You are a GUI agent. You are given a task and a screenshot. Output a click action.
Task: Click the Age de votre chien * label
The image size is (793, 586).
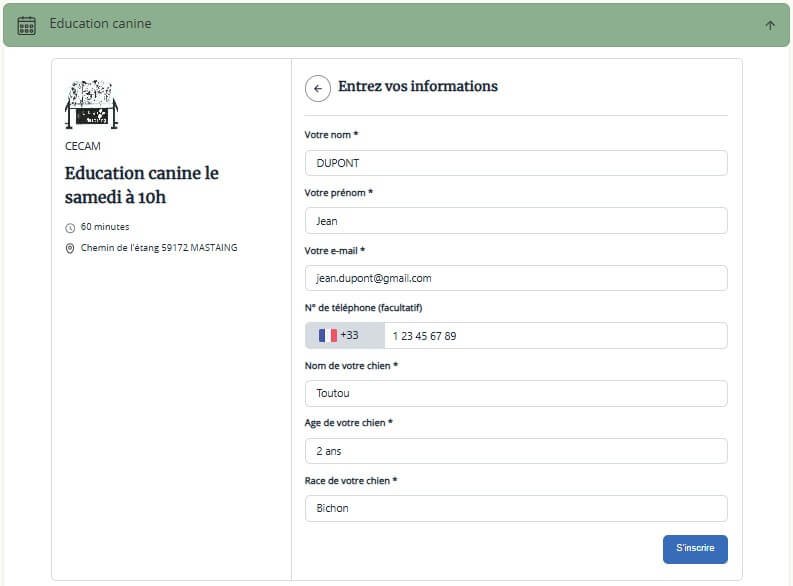(348, 423)
